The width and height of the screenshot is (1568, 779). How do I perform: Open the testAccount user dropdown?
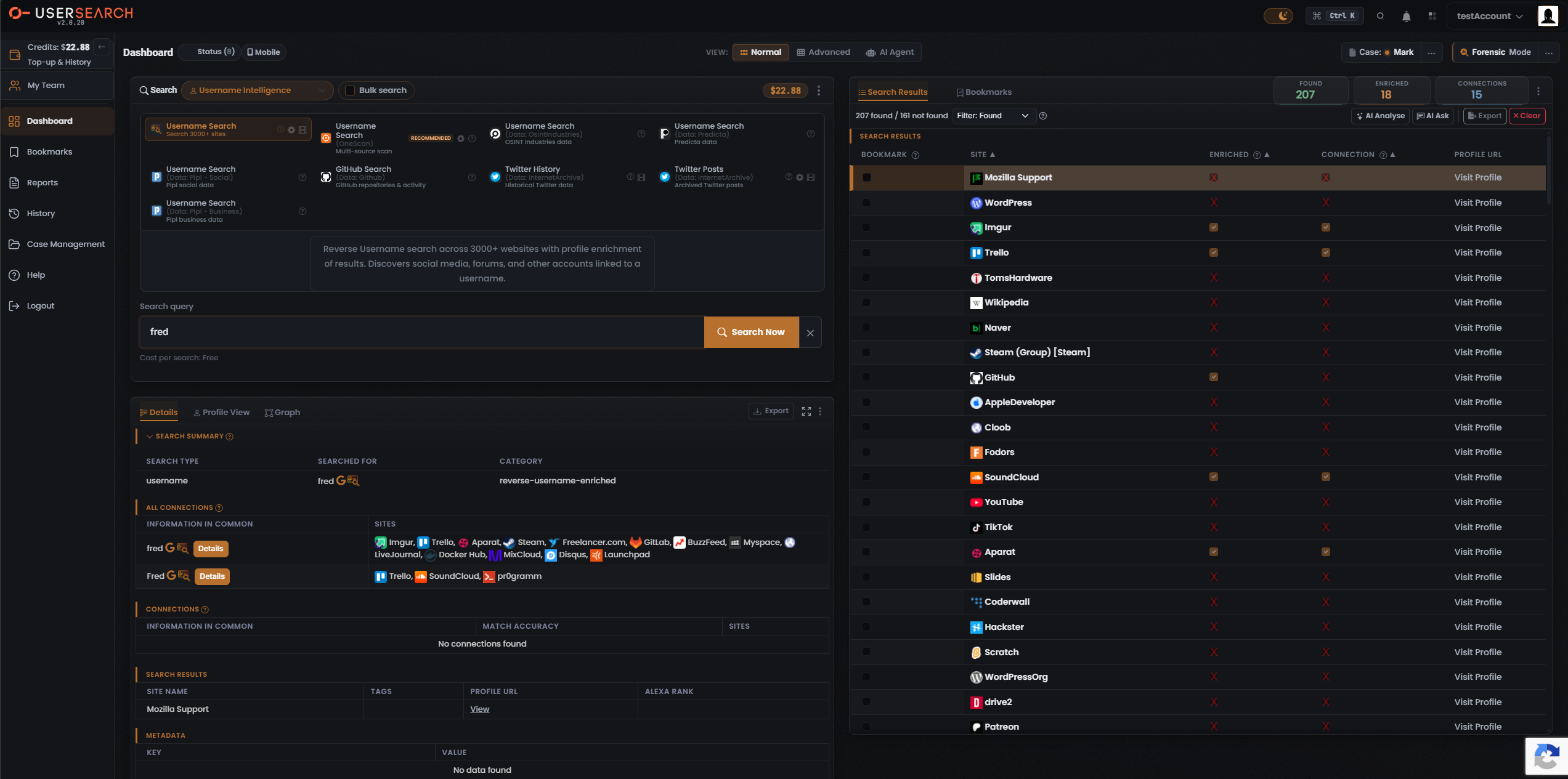coord(1490,16)
